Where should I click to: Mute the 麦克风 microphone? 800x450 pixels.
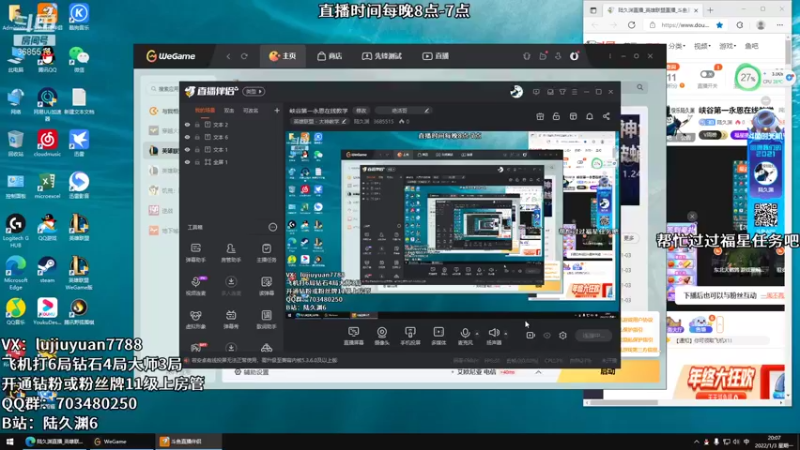(x=465, y=336)
